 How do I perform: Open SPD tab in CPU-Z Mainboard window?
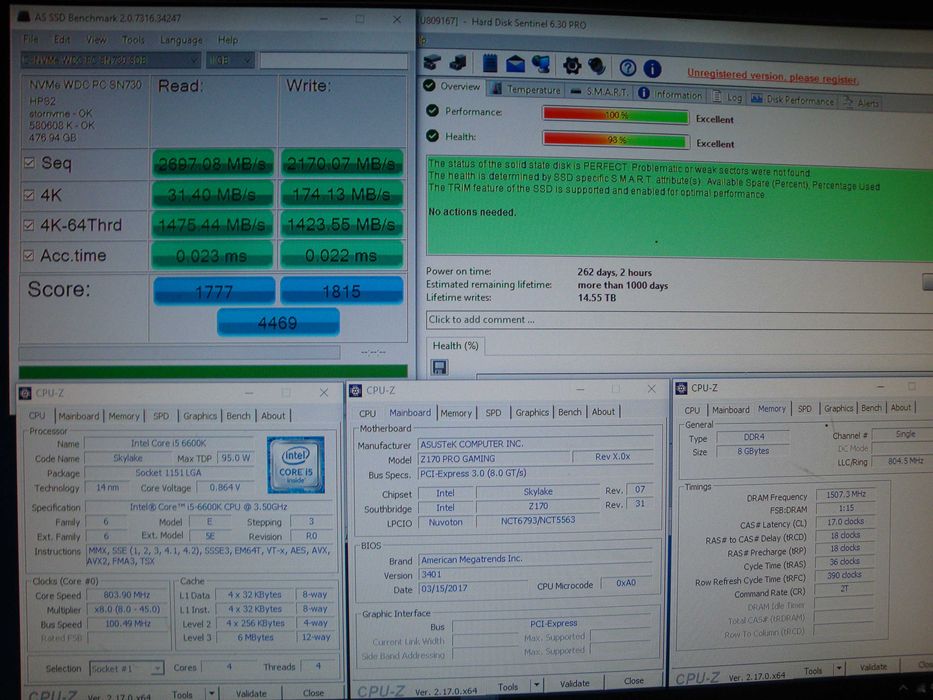coord(493,412)
